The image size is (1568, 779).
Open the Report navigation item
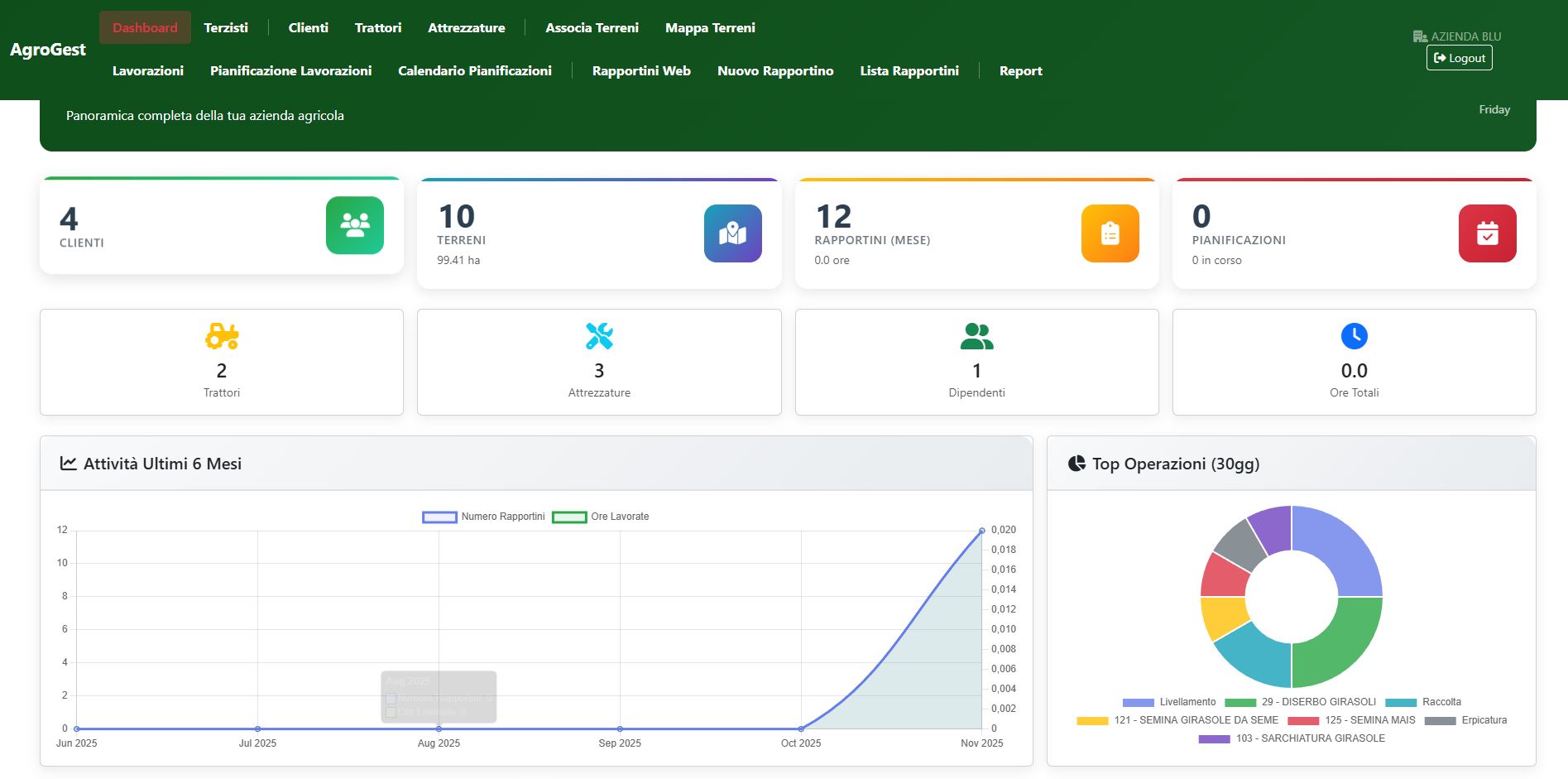[1020, 71]
